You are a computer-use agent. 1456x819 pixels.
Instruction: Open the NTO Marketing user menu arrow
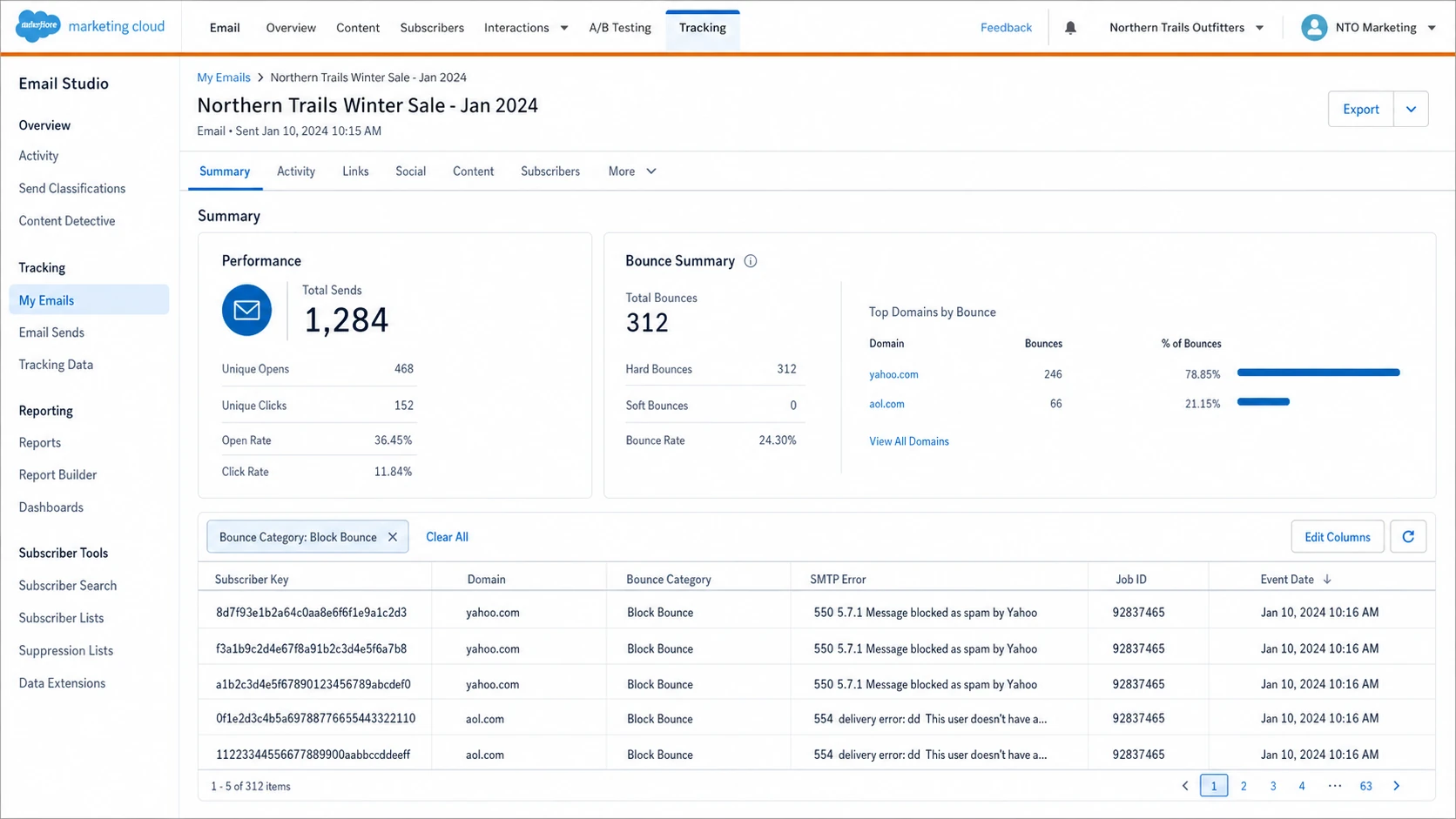1432,28
